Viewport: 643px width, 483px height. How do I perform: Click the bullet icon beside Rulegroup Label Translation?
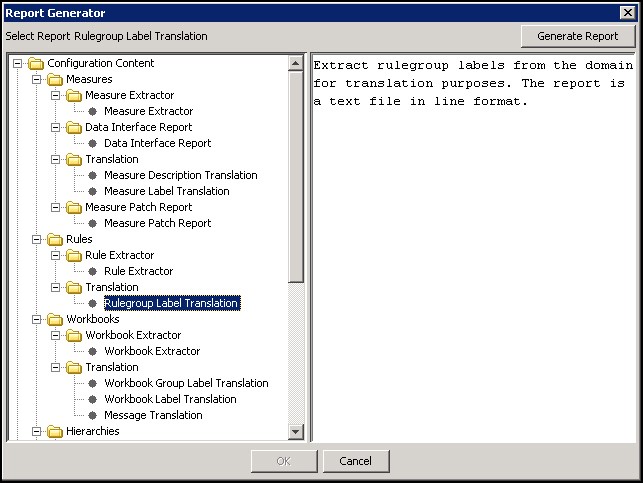(x=93, y=303)
